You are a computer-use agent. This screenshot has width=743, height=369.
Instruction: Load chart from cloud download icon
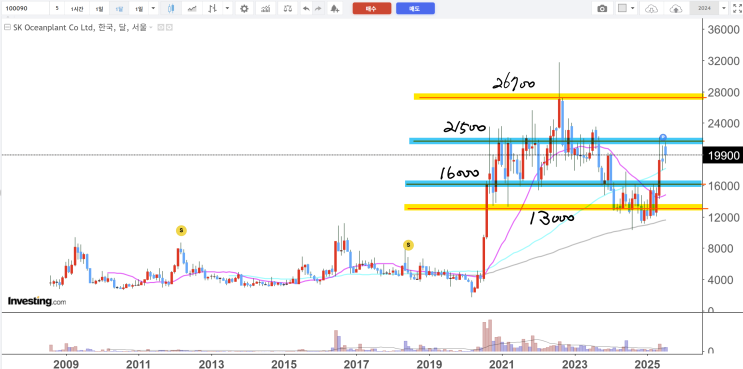(652, 9)
